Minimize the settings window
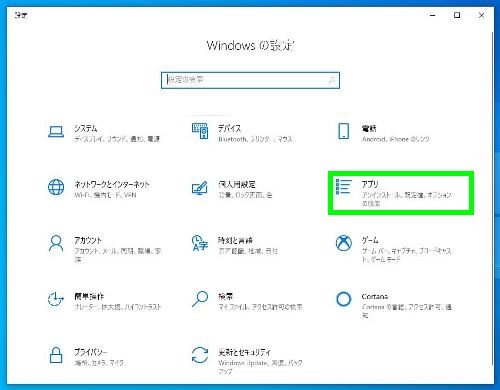The height and width of the screenshot is (390, 500). (x=433, y=15)
